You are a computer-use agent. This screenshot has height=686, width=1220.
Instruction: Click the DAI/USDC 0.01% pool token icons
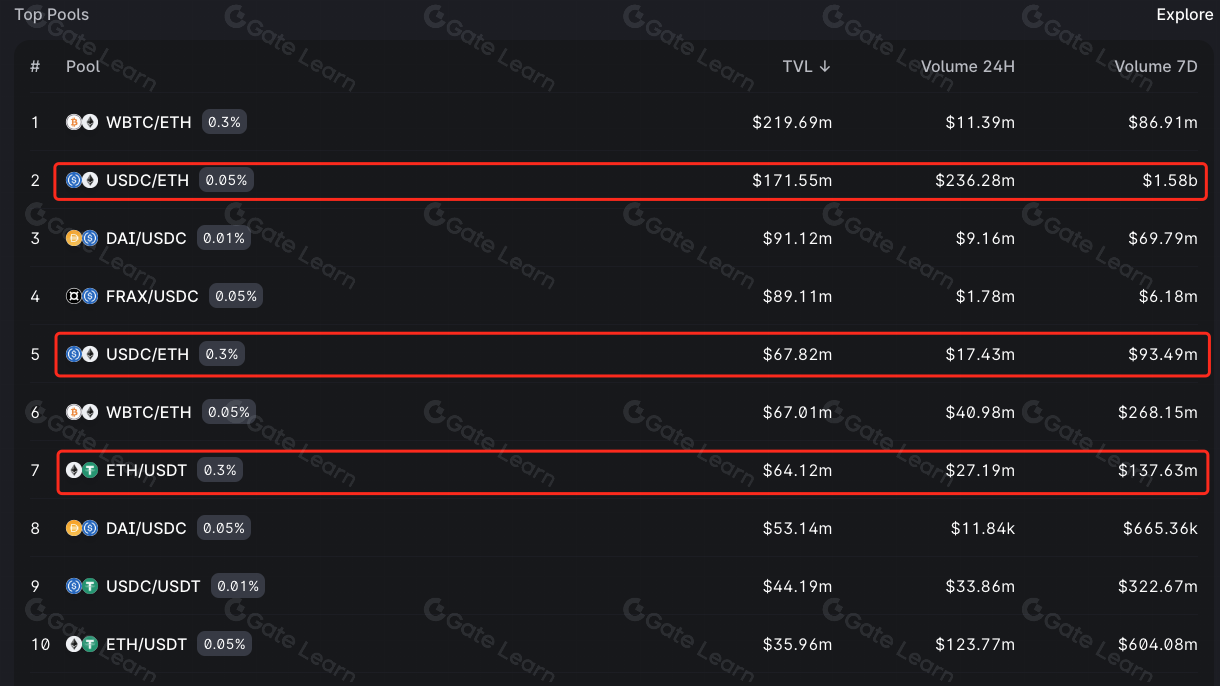pyautogui.click(x=82, y=238)
